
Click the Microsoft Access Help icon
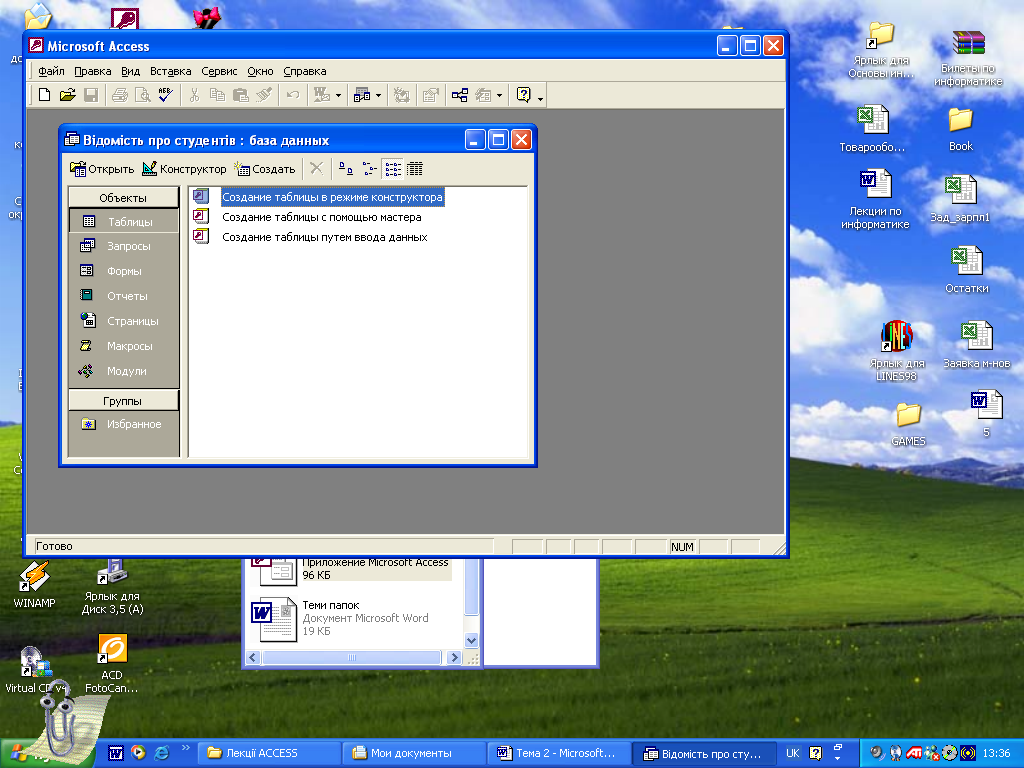pos(523,95)
